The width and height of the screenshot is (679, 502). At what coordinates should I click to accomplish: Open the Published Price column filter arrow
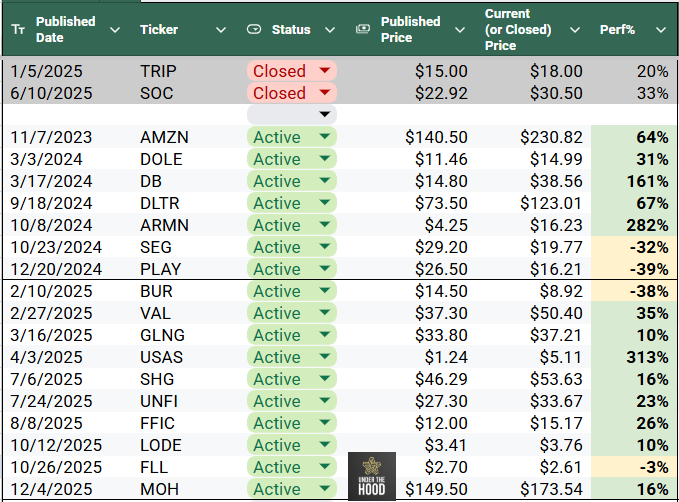[460, 30]
